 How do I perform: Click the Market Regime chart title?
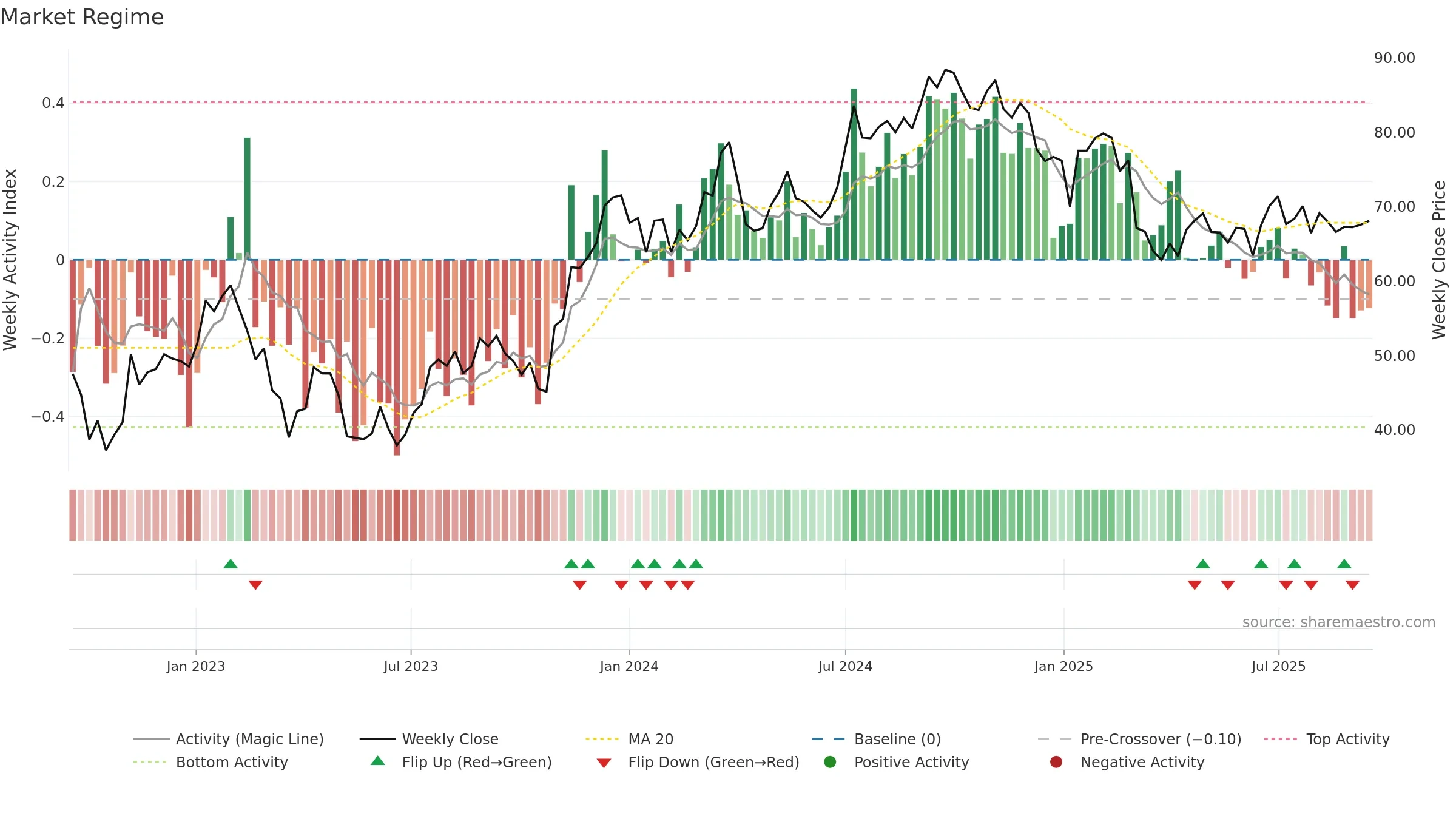[82, 17]
